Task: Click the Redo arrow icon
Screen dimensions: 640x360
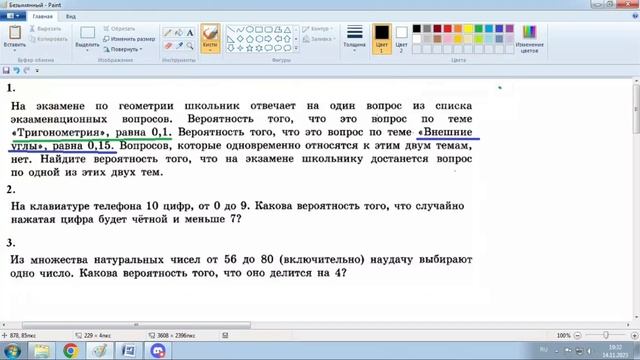Action: [27, 70]
